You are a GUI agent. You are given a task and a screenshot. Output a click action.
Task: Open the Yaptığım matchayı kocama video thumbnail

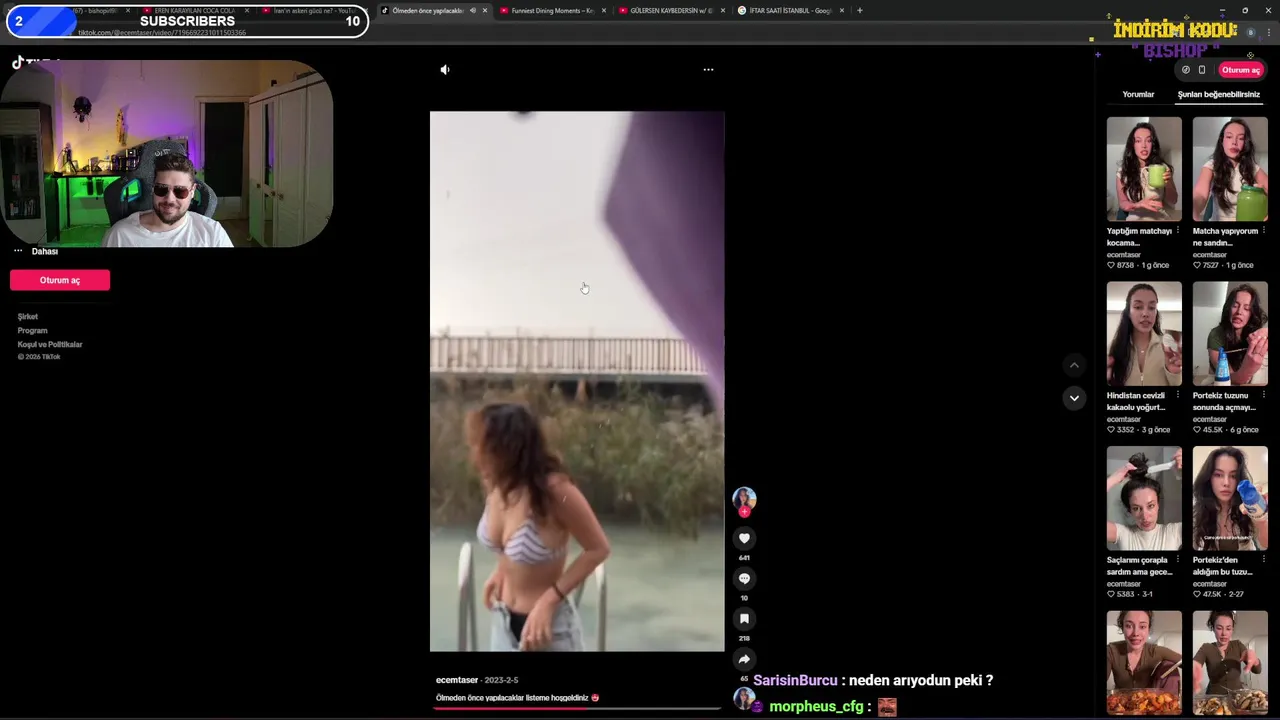point(1144,169)
